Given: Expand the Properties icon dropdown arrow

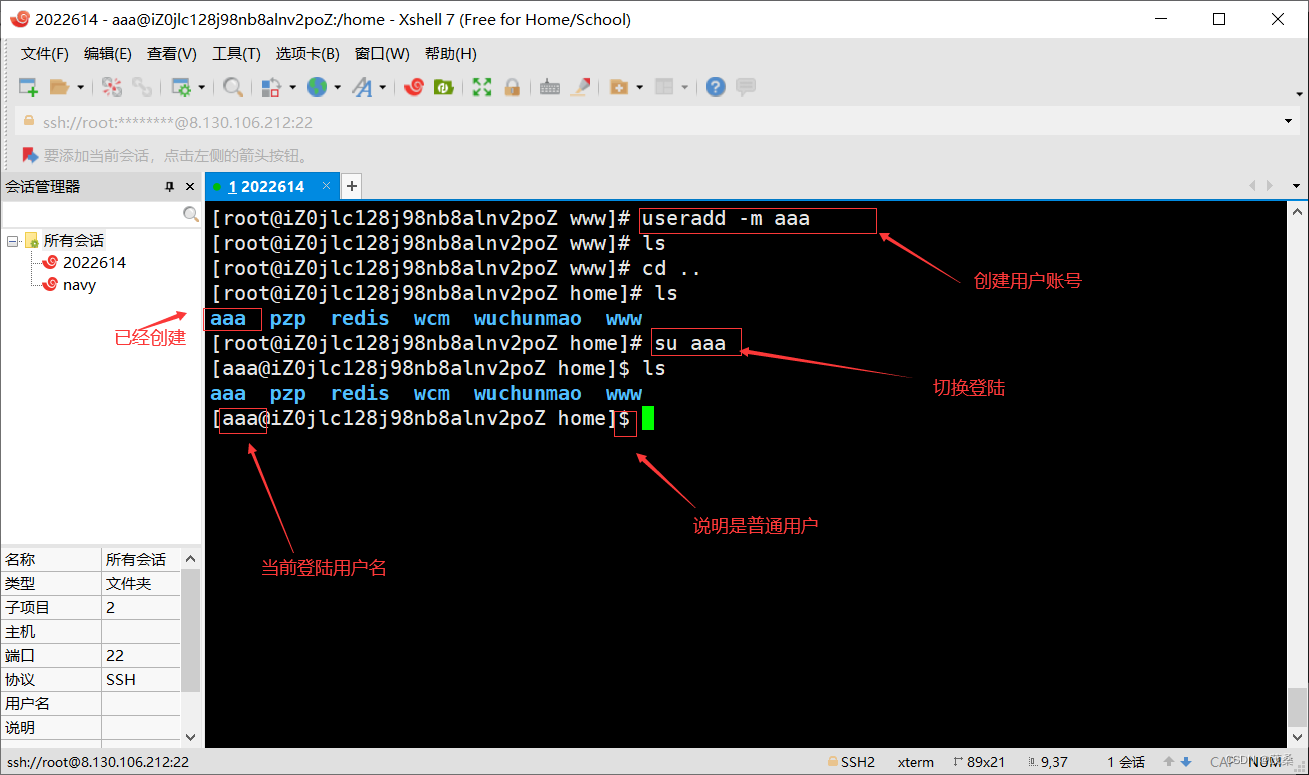Looking at the screenshot, I should point(201,87).
